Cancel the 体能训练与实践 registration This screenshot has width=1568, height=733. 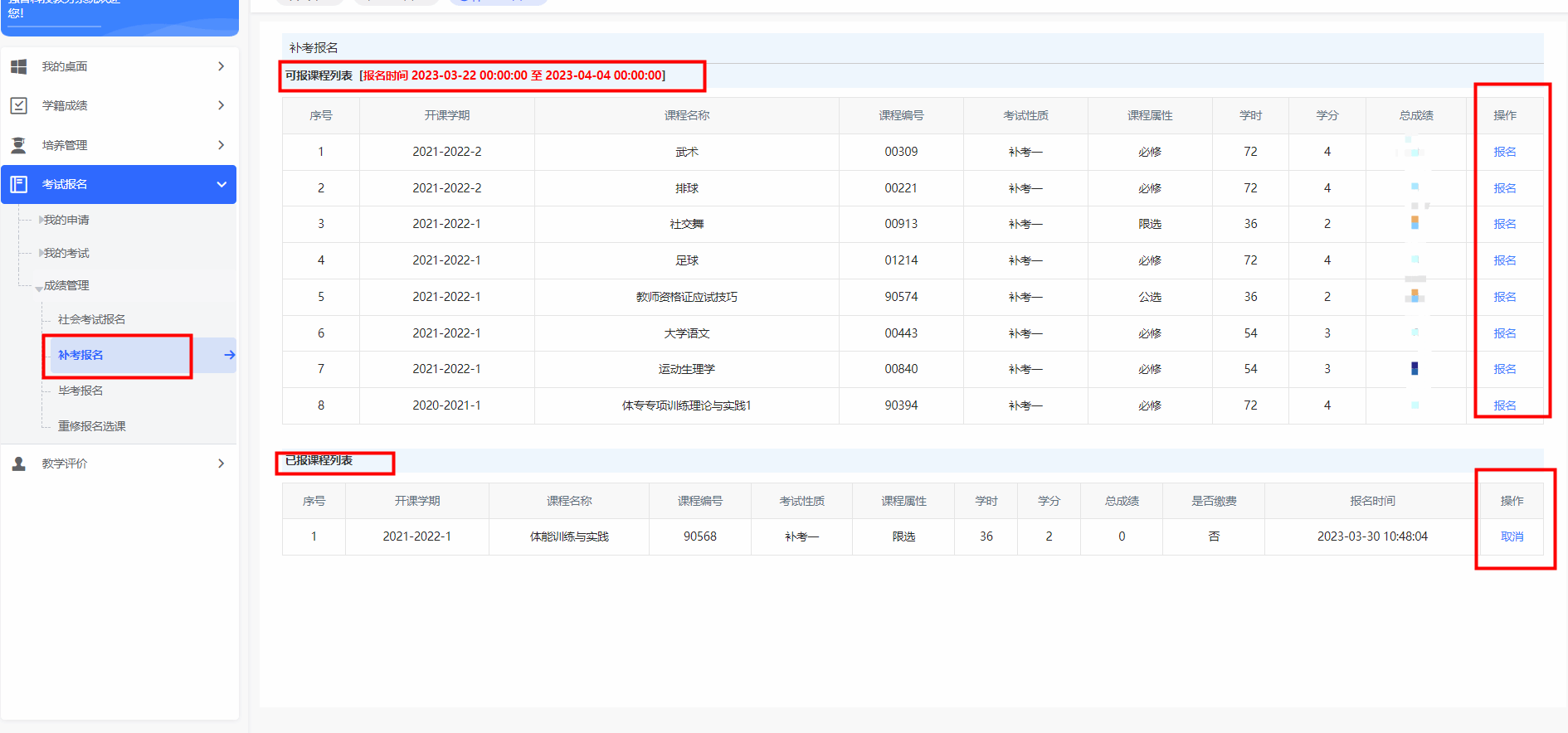pos(1512,536)
